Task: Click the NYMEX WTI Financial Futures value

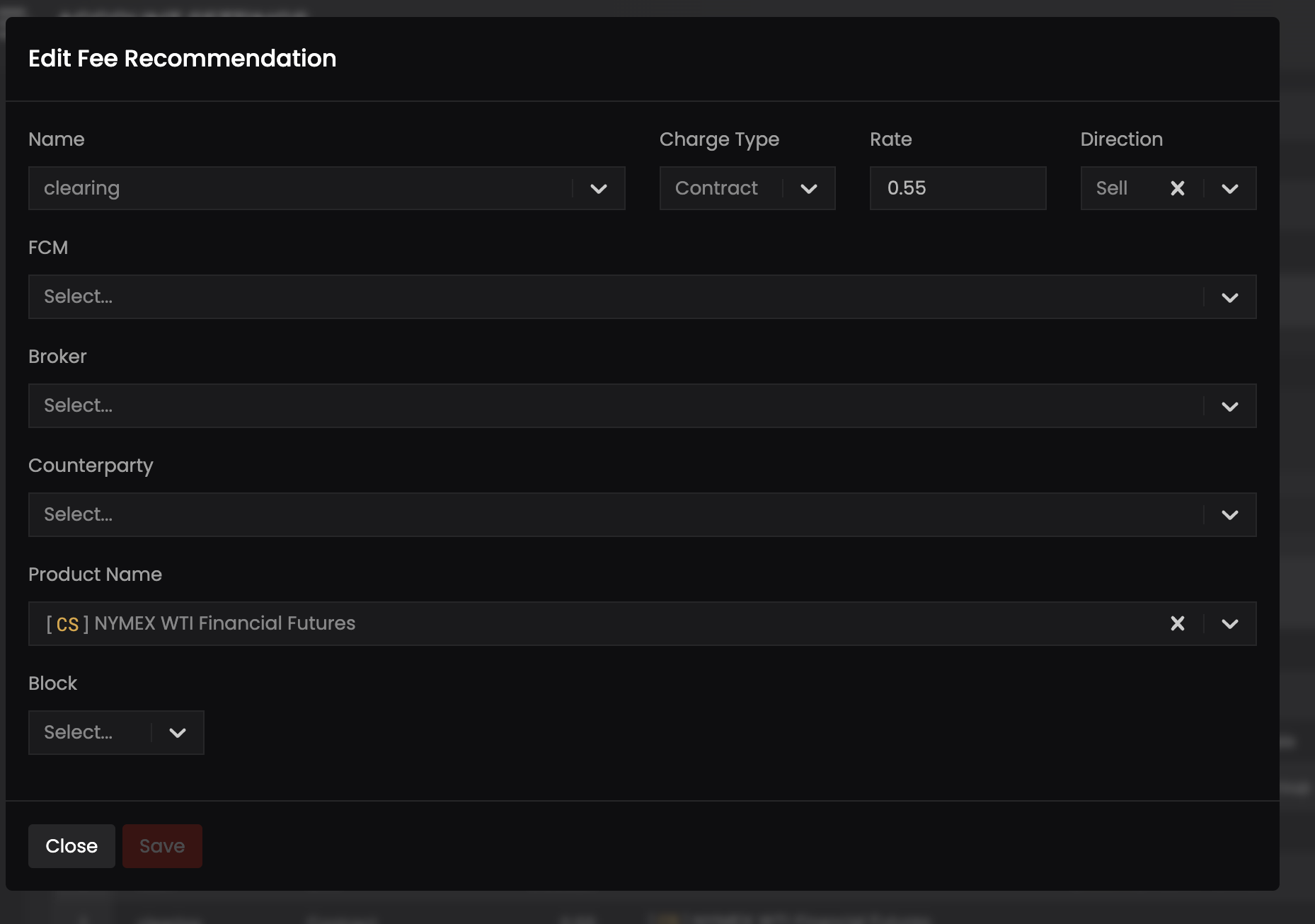Action: (x=225, y=623)
